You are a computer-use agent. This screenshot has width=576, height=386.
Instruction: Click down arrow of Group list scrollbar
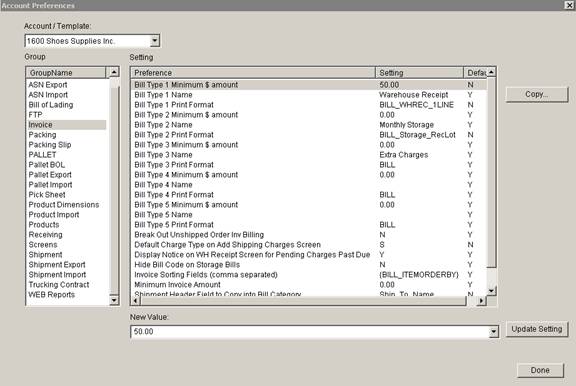click(x=114, y=300)
